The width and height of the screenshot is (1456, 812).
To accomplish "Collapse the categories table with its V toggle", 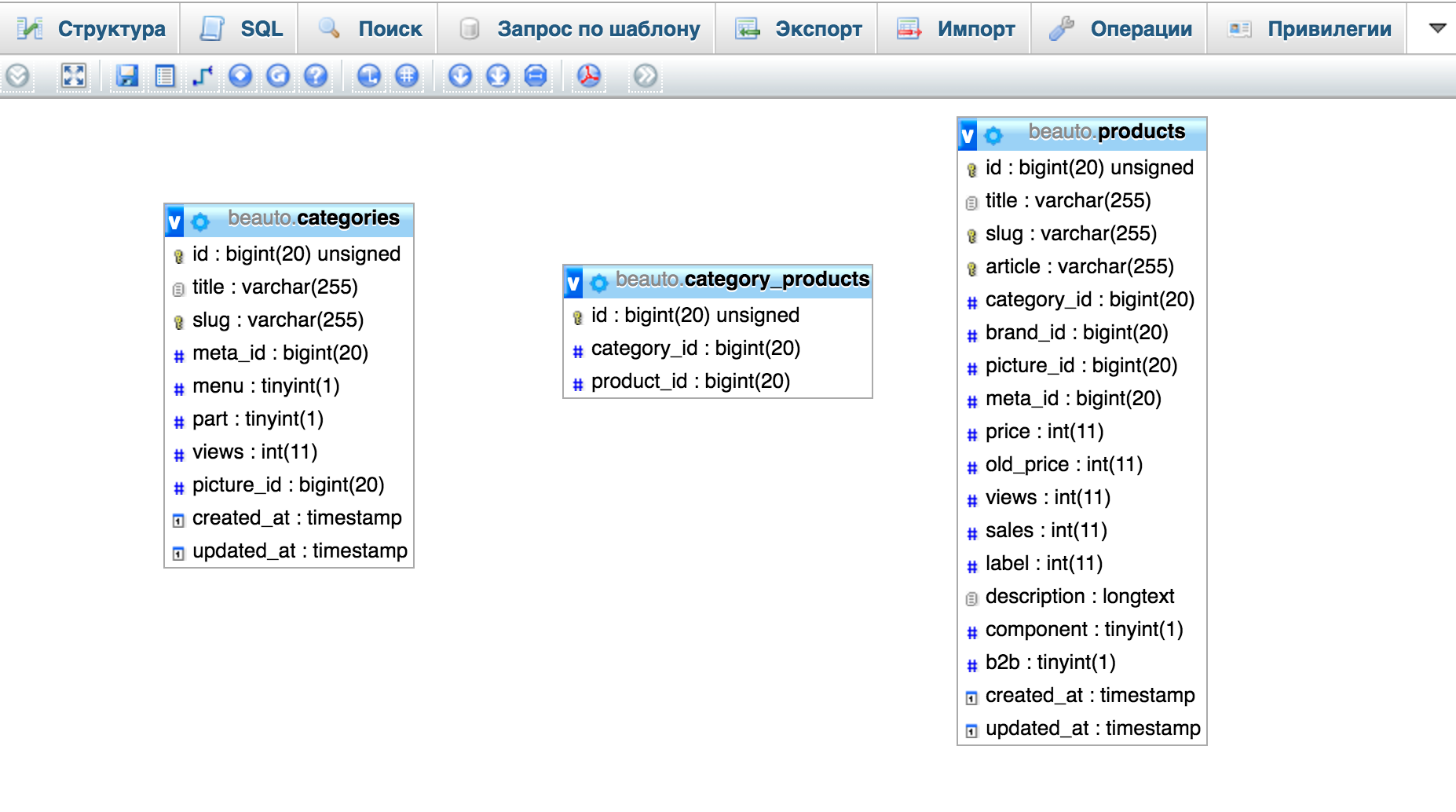I will (x=174, y=221).
